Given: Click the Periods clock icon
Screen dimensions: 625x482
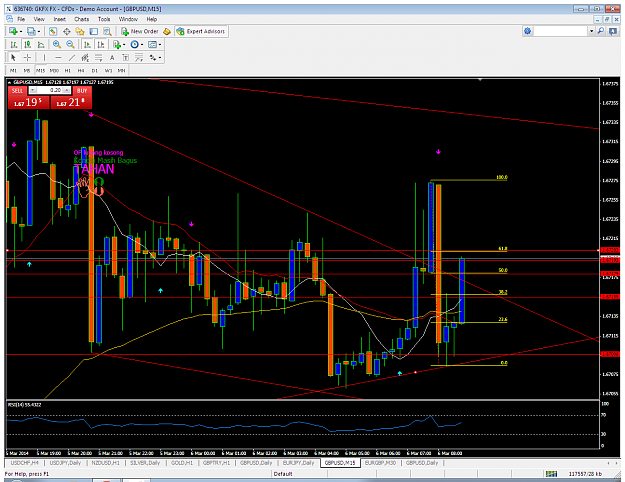Looking at the screenshot, I should 134,44.
